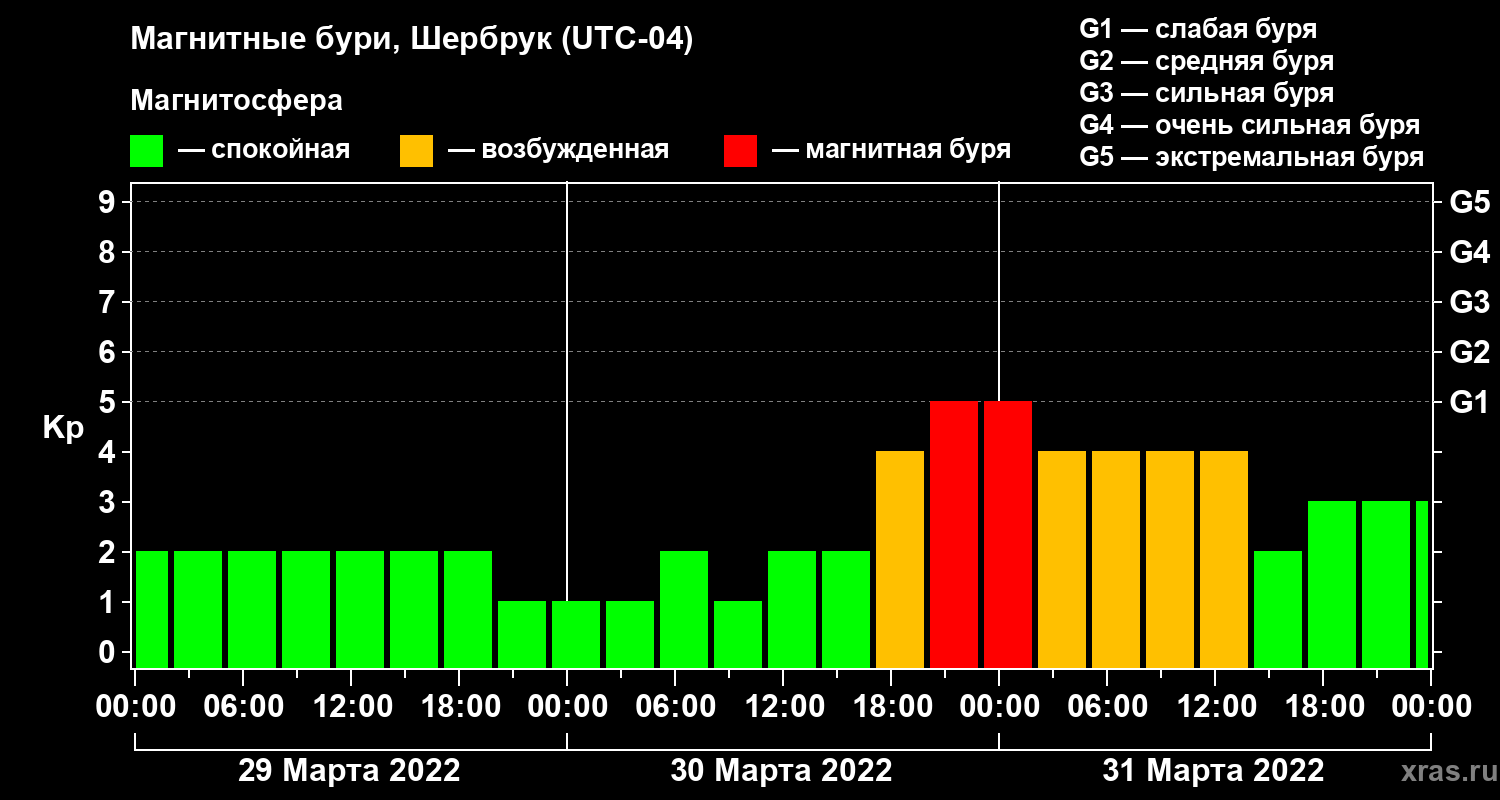Click the 'G1 — слабая буря' legend line
Image resolution: width=1500 pixels, height=800 pixels.
pyautogui.click(x=1198, y=29)
